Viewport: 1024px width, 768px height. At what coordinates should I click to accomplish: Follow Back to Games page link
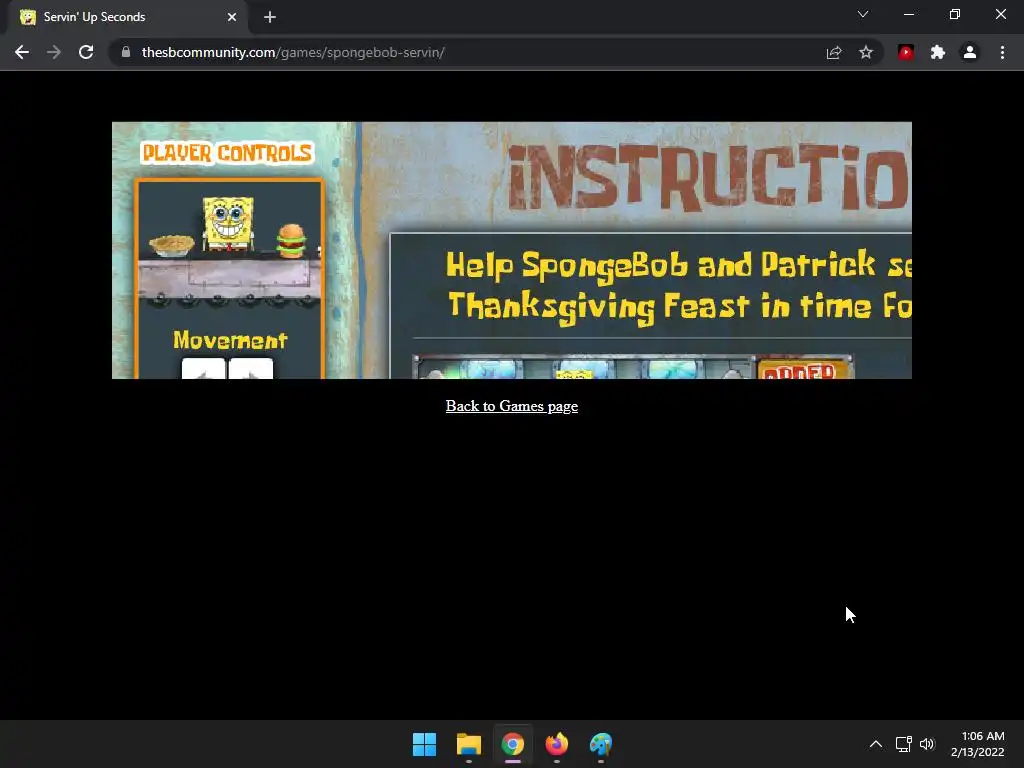[511, 406]
